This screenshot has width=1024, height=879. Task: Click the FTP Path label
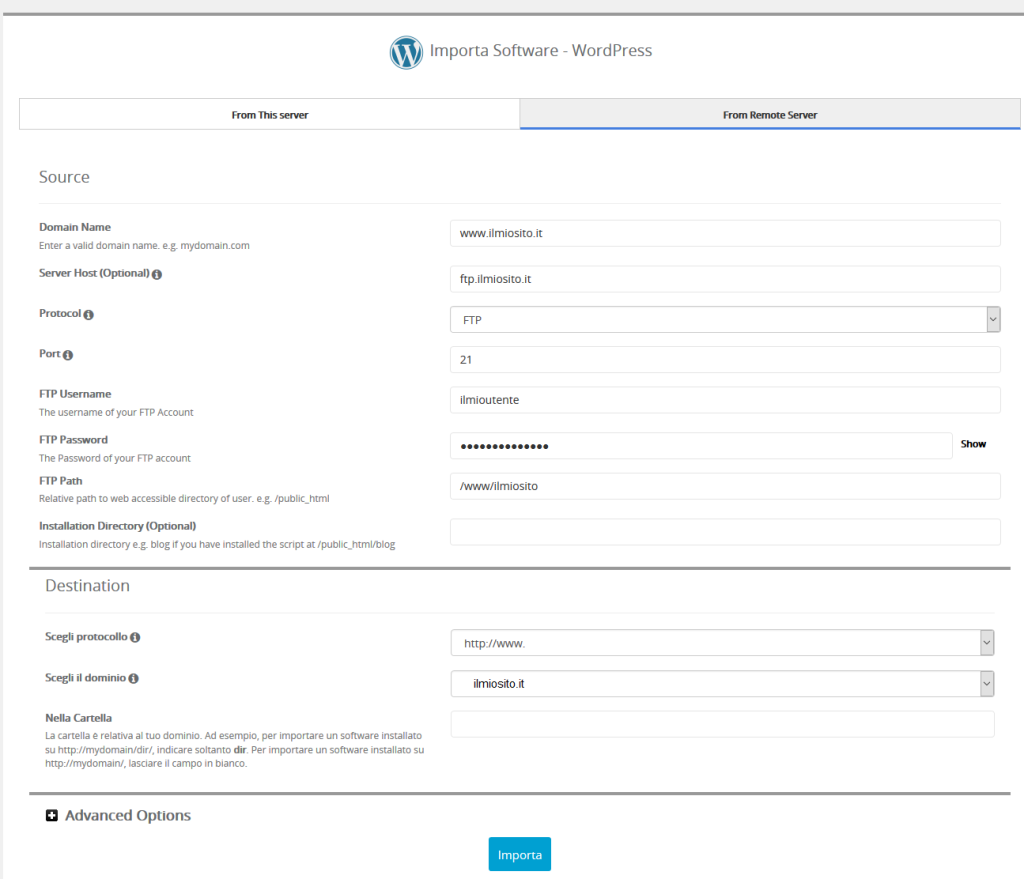point(61,481)
